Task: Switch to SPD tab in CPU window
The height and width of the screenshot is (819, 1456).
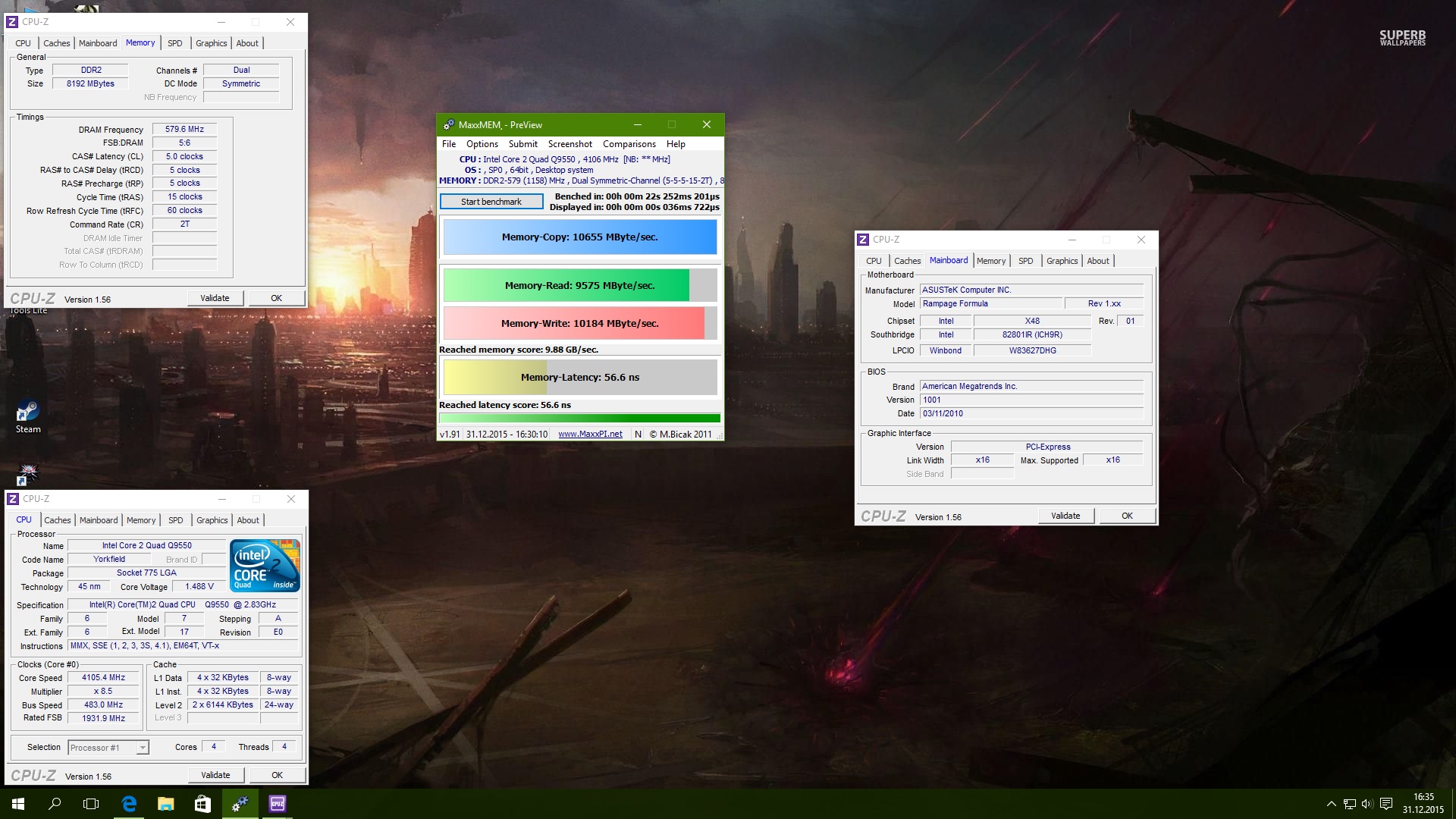Action: [x=175, y=520]
